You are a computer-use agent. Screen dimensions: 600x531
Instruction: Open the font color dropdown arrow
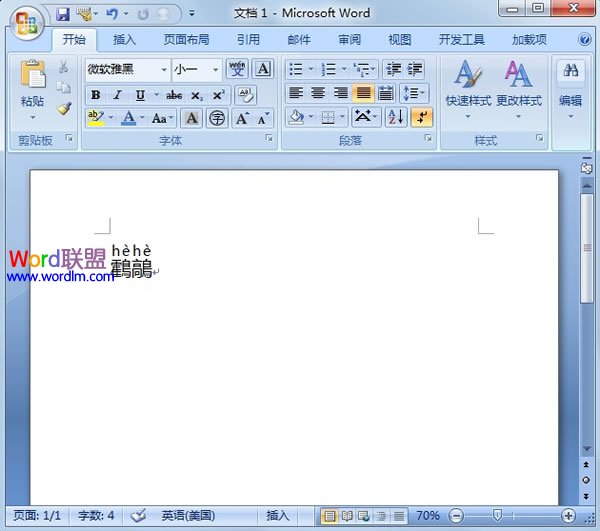pyautogui.click(x=142, y=117)
